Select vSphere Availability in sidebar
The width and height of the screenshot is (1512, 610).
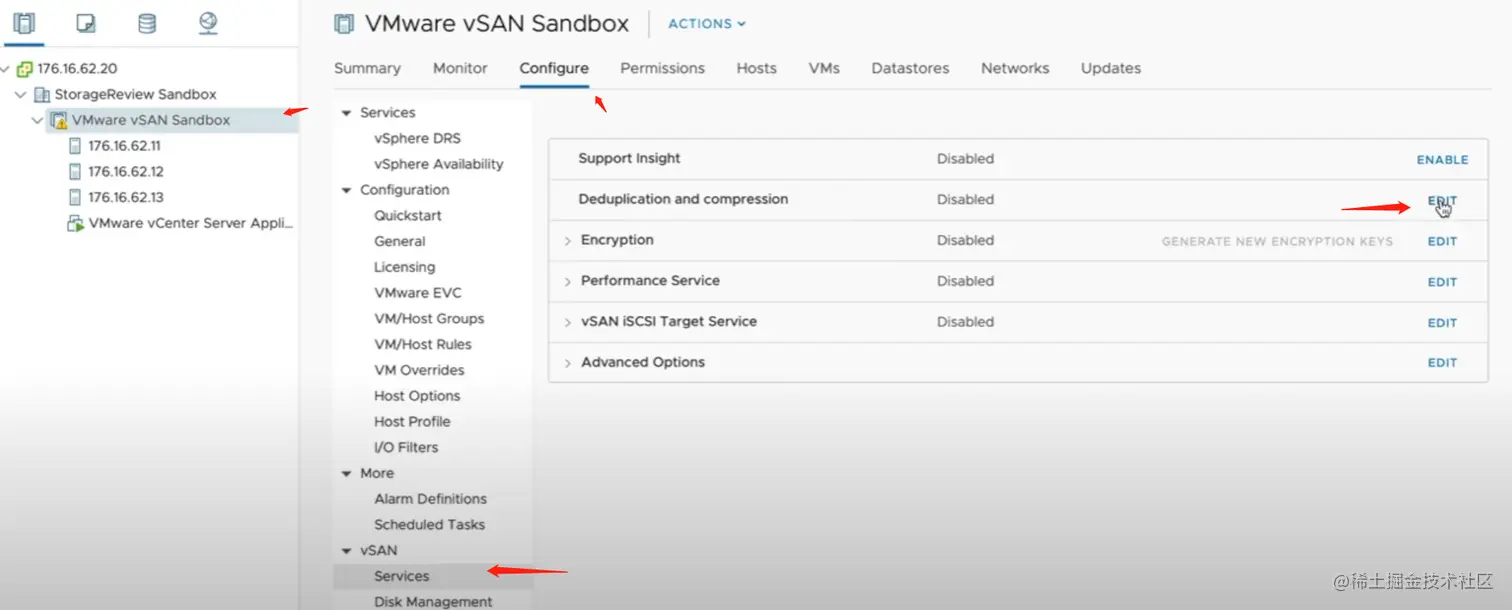tap(439, 164)
